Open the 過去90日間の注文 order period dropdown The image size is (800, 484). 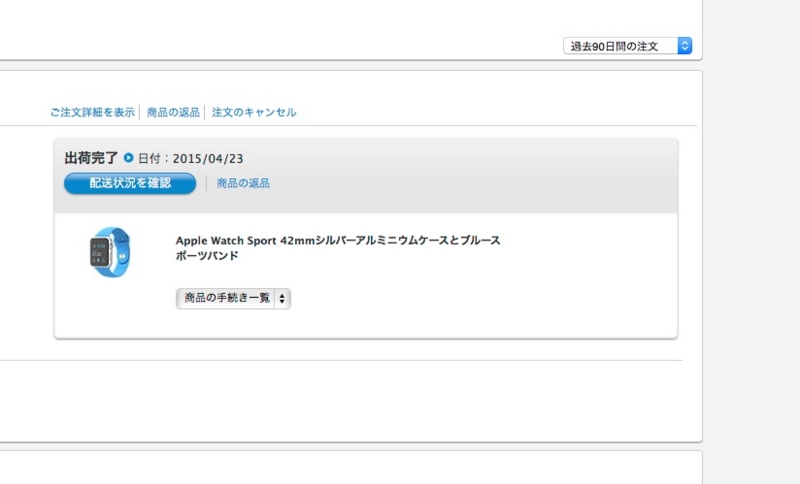(x=628, y=46)
